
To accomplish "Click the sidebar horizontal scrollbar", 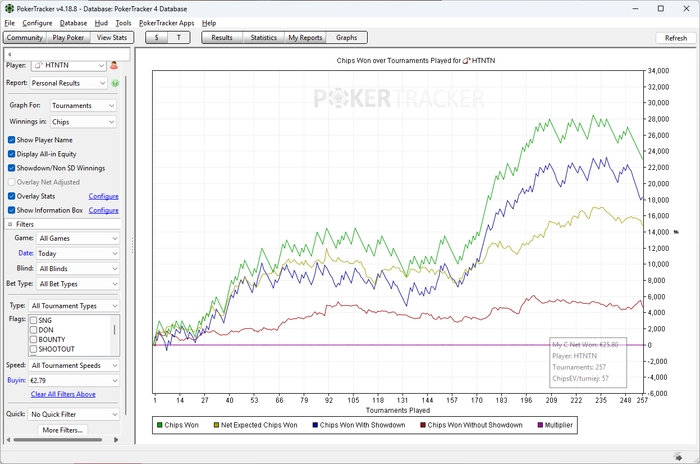I will (x=57, y=440).
